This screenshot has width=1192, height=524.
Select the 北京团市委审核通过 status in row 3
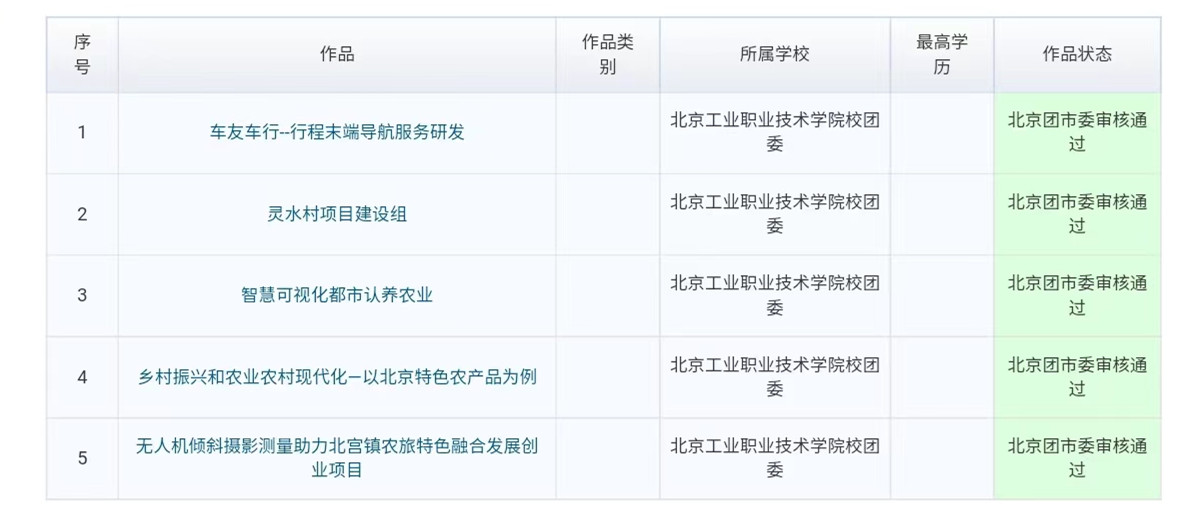point(1077,295)
